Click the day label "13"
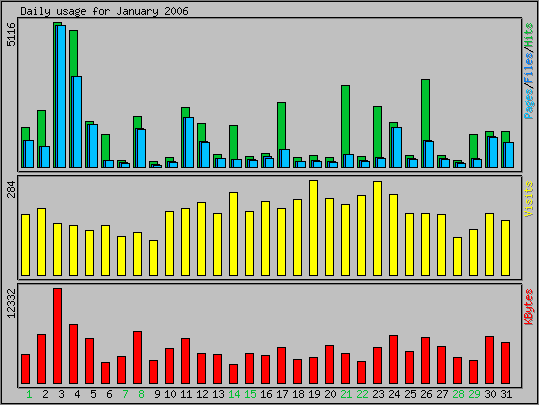 tap(218, 394)
